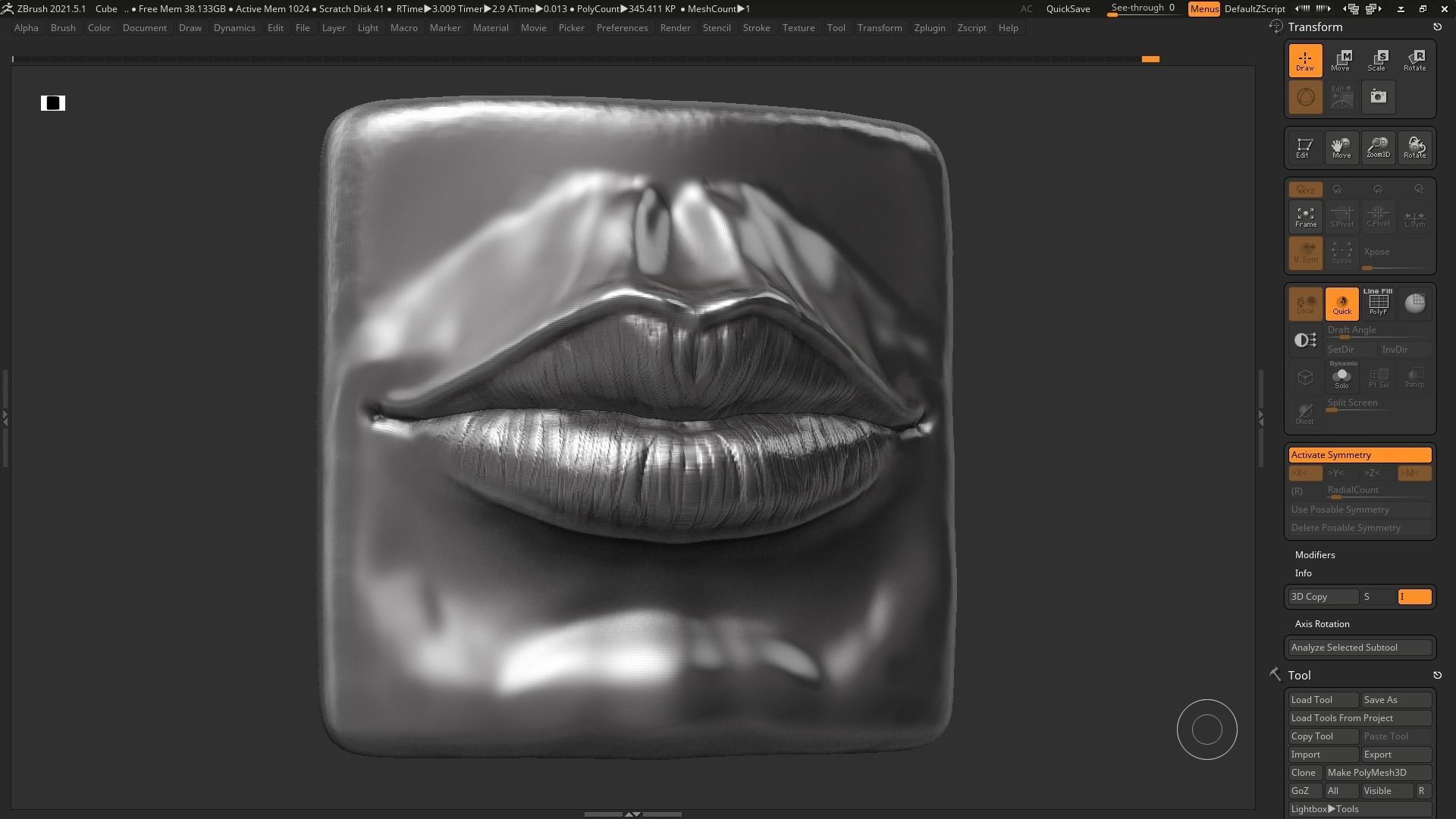This screenshot has height=819, width=1456.
Task: Click the camera snapshot icon
Action: click(1378, 97)
